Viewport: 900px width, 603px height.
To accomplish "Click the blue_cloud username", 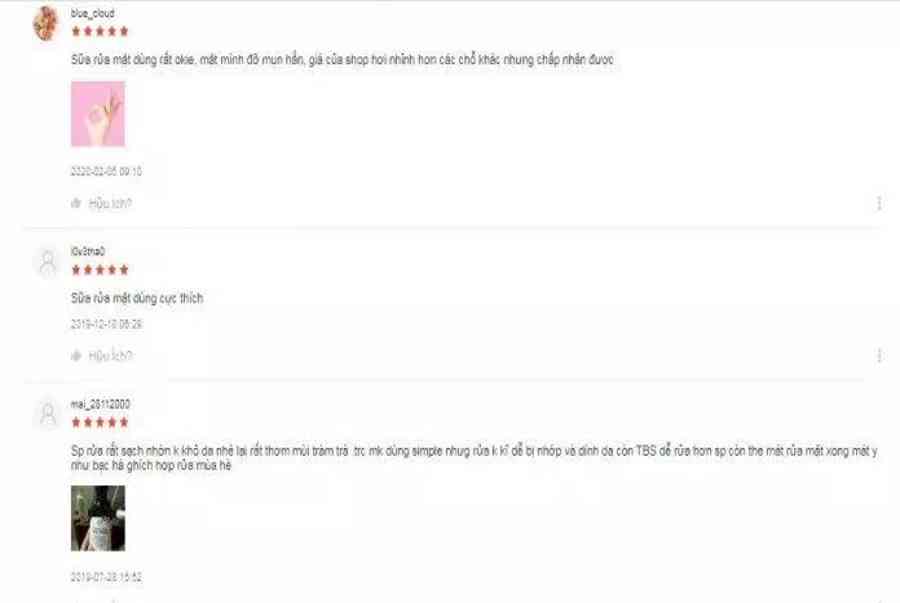I will click(x=92, y=13).
